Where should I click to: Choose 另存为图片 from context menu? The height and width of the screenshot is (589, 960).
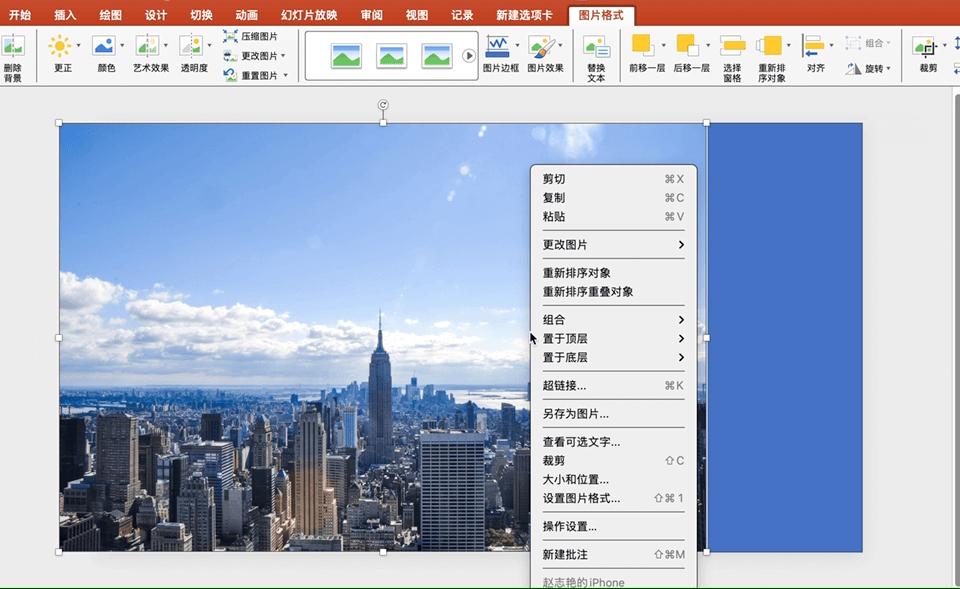click(x=576, y=414)
